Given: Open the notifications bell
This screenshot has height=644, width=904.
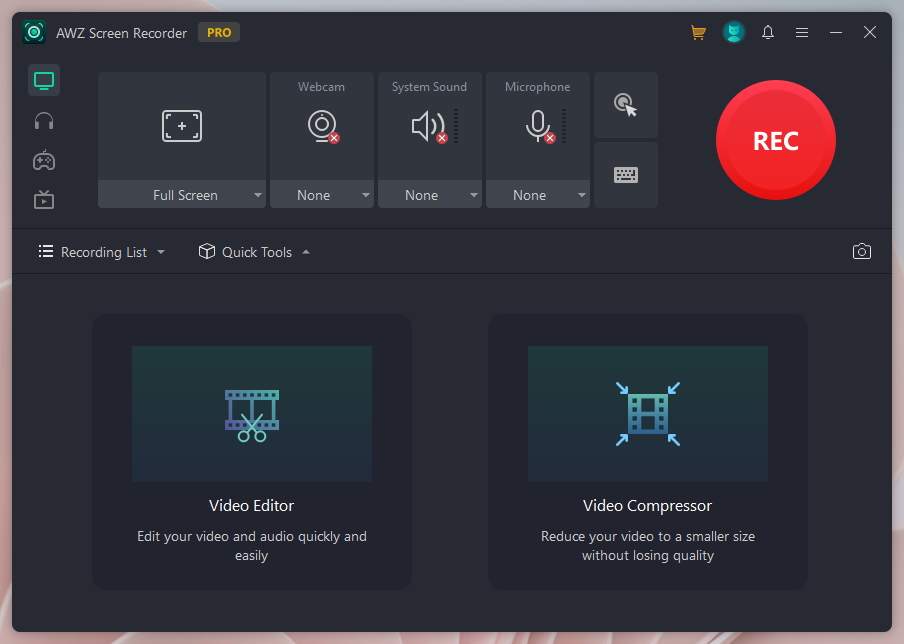Looking at the screenshot, I should tap(767, 32).
